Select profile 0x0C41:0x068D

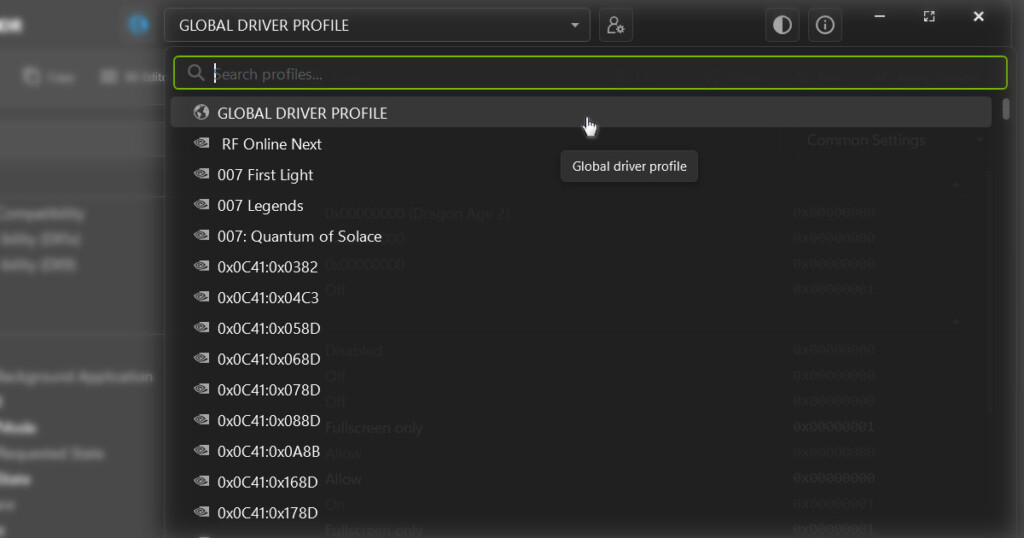point(581,358)
